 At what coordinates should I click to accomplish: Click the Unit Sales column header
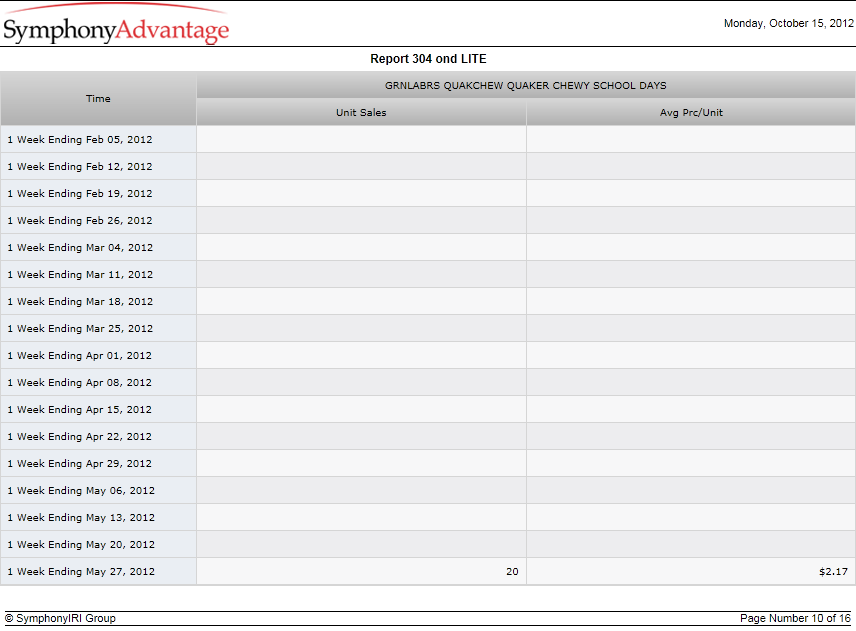click(x=361, y=112)
